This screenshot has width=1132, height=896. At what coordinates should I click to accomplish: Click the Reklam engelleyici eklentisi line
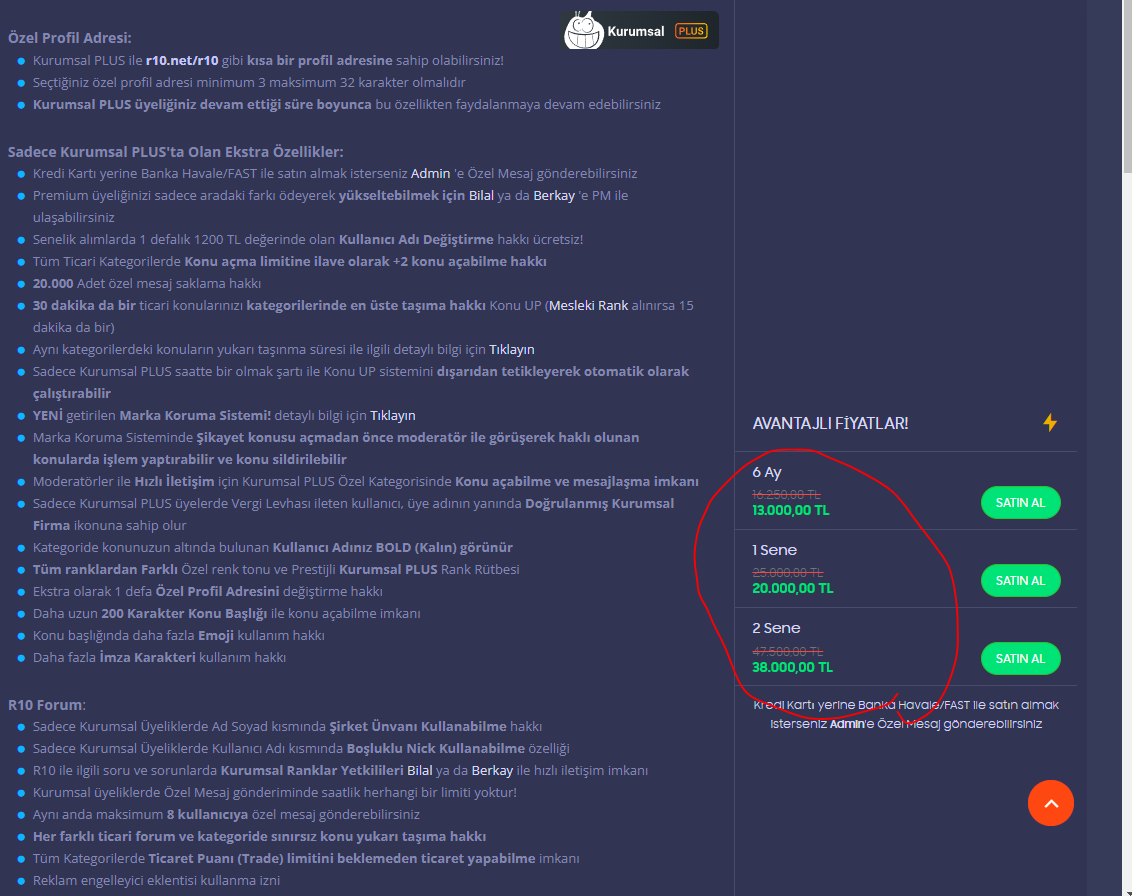click(x=156, y=880)
